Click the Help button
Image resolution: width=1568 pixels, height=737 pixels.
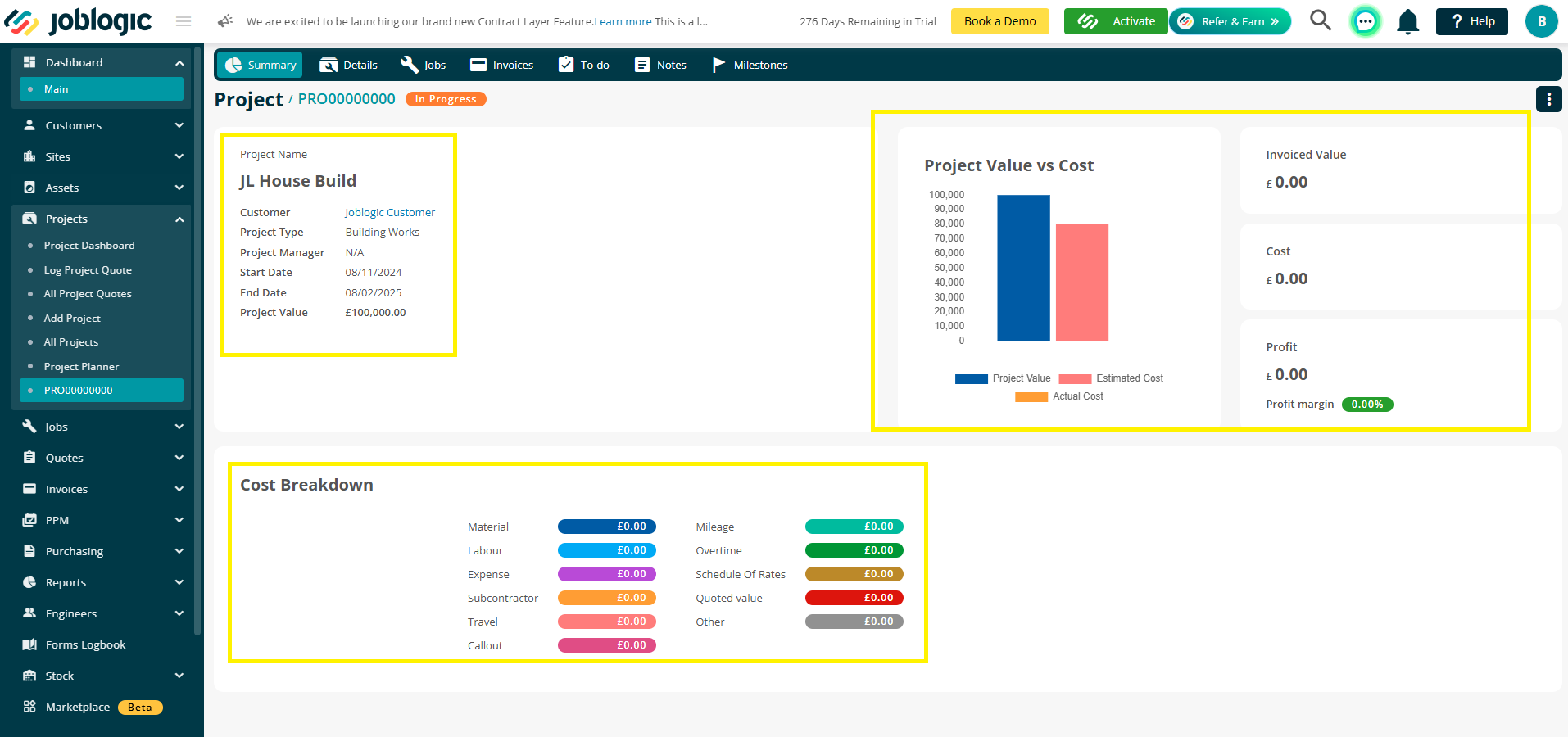pos(1471,21)
